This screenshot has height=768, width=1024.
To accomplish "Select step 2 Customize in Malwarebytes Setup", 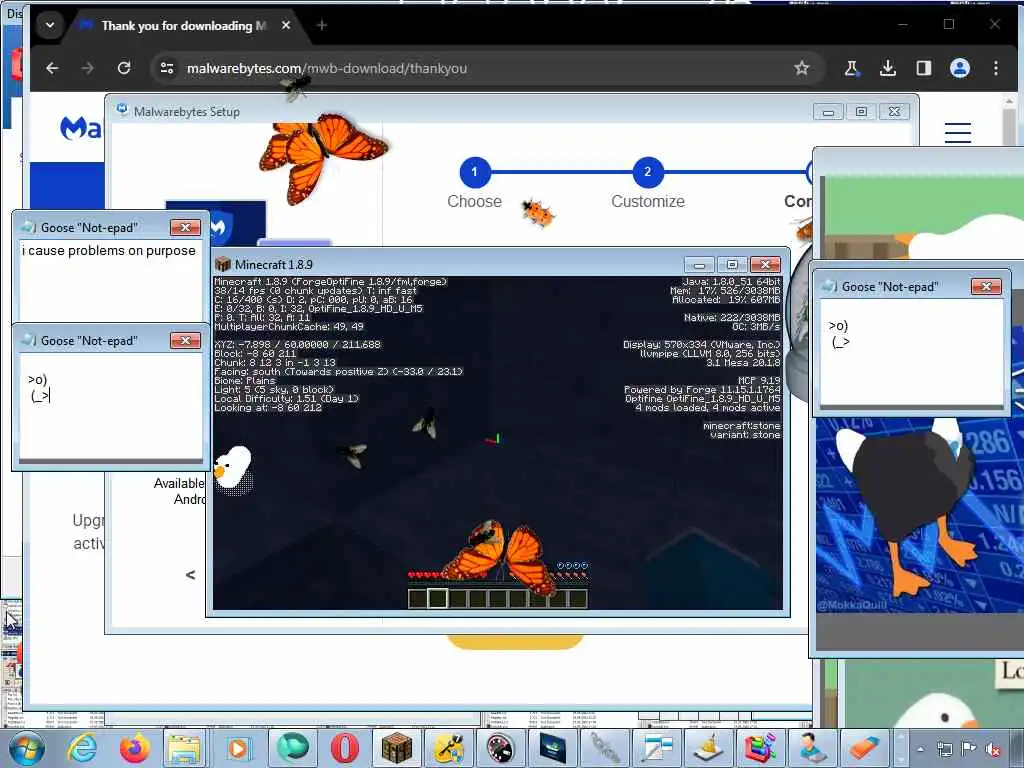I will [x=647, y=172].
